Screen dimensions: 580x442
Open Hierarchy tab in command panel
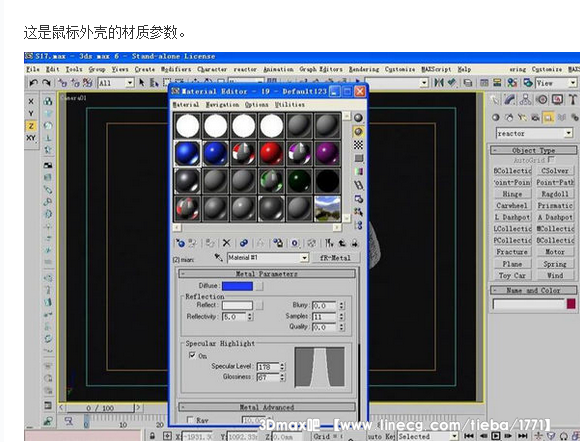[526, 99]
